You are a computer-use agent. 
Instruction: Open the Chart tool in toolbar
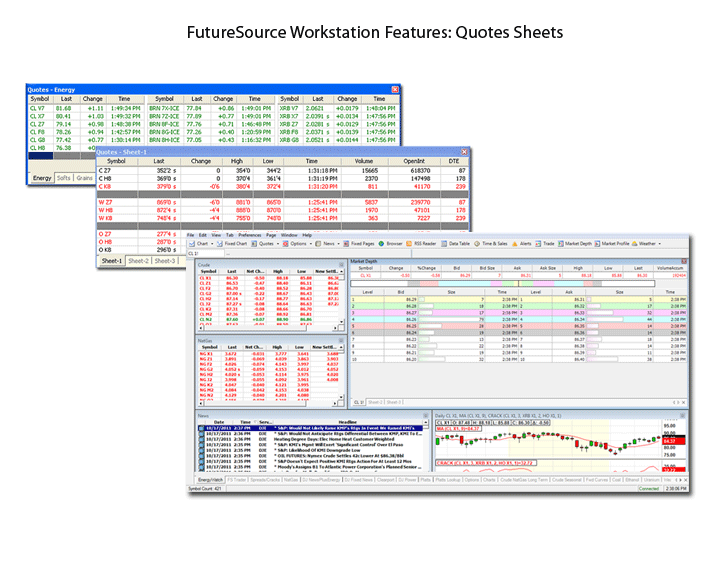click(x=200, y=243)
